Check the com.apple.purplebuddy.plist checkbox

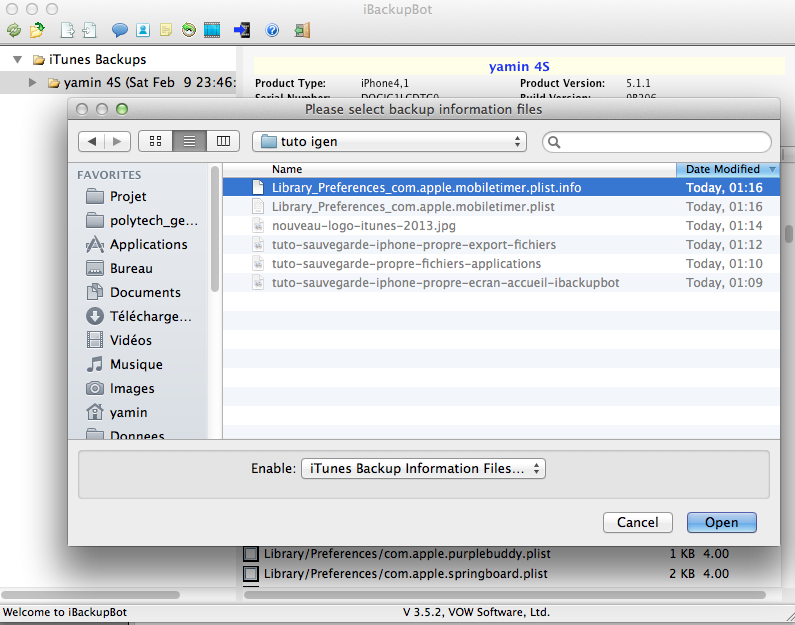(250, 554)
